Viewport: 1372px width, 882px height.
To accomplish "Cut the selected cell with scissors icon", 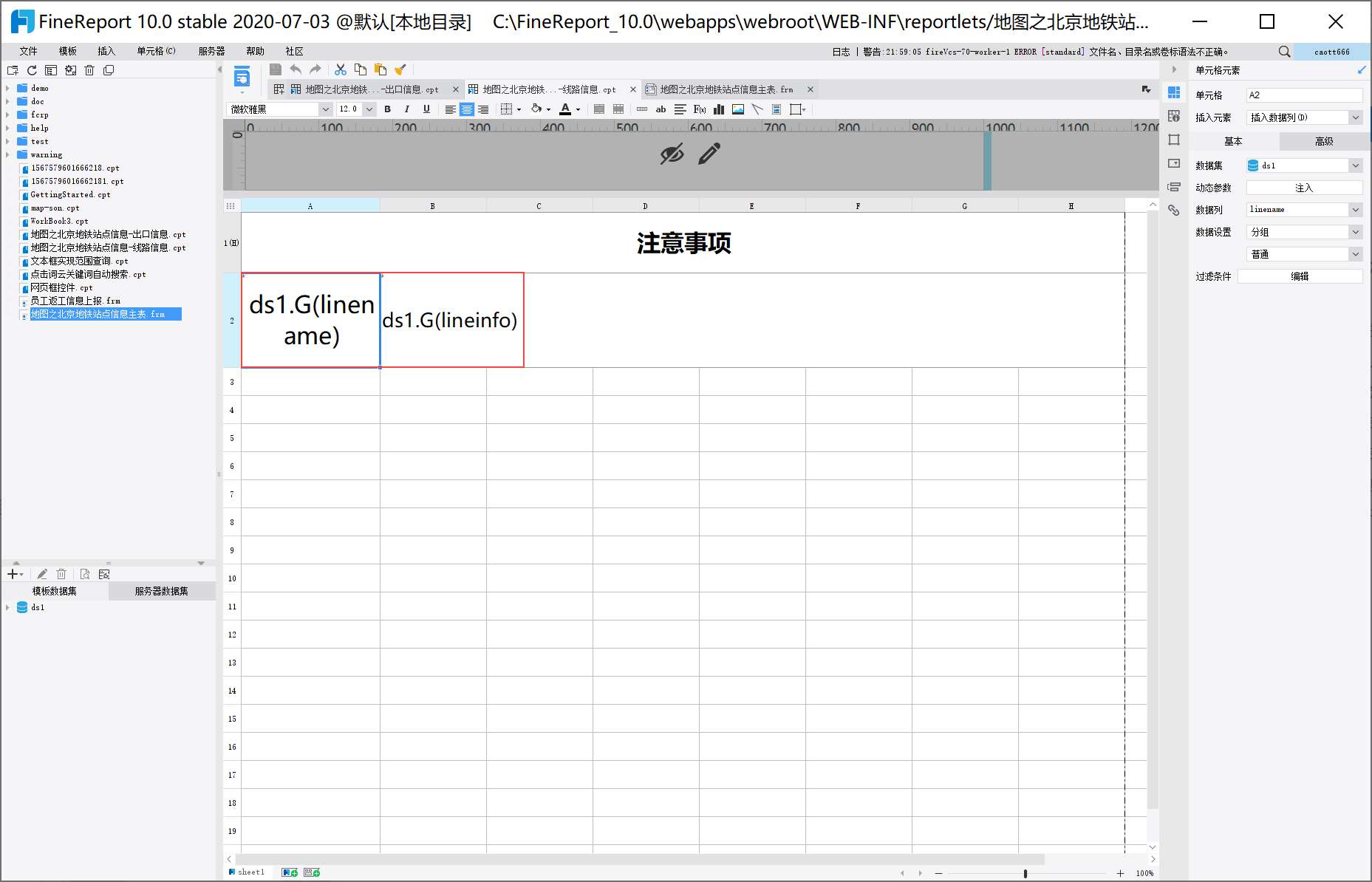I will pyautogui.click(x=341, y=69).
